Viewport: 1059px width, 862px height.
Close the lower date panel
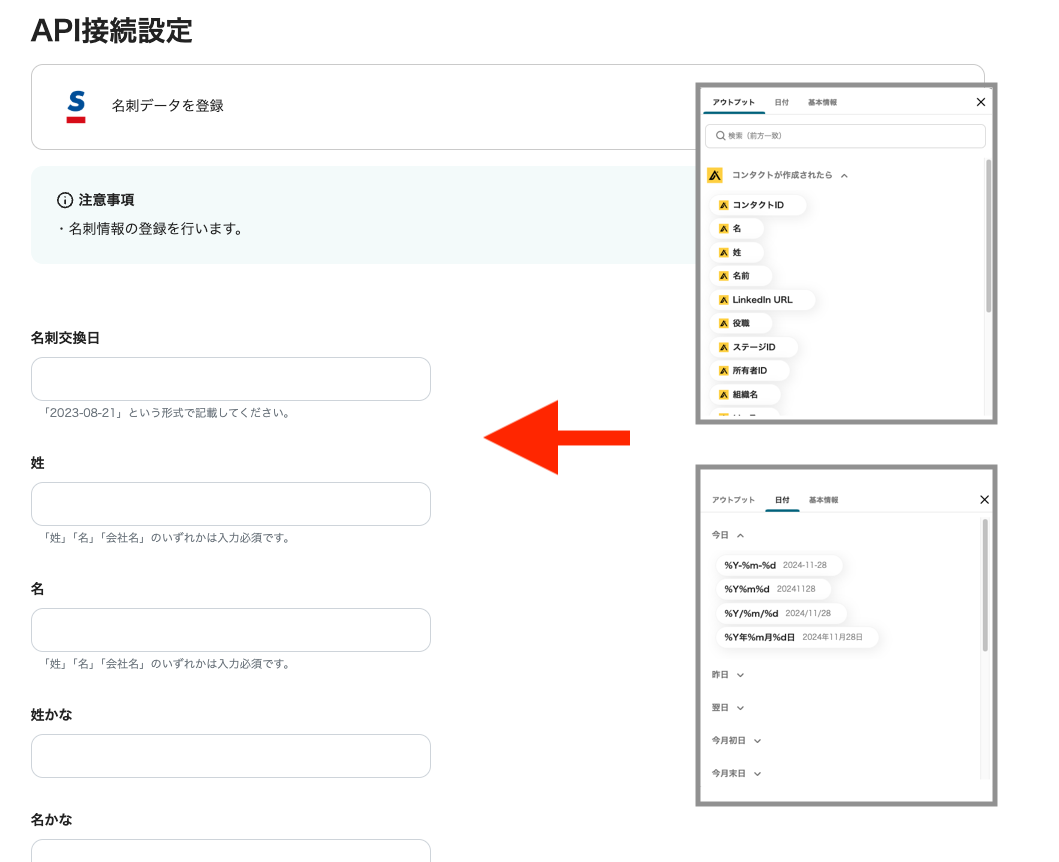tap(984, 499)
